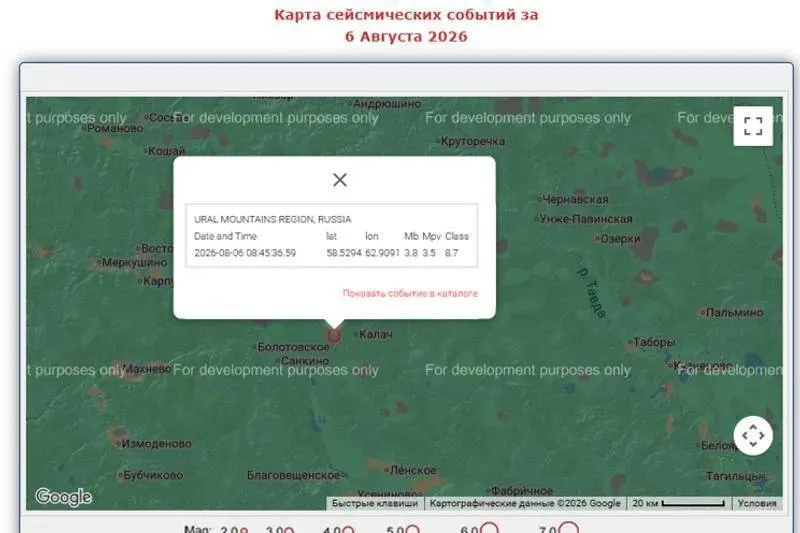Select Mpv value 3.5
800x533 pixels.
[x=429, y=252]
